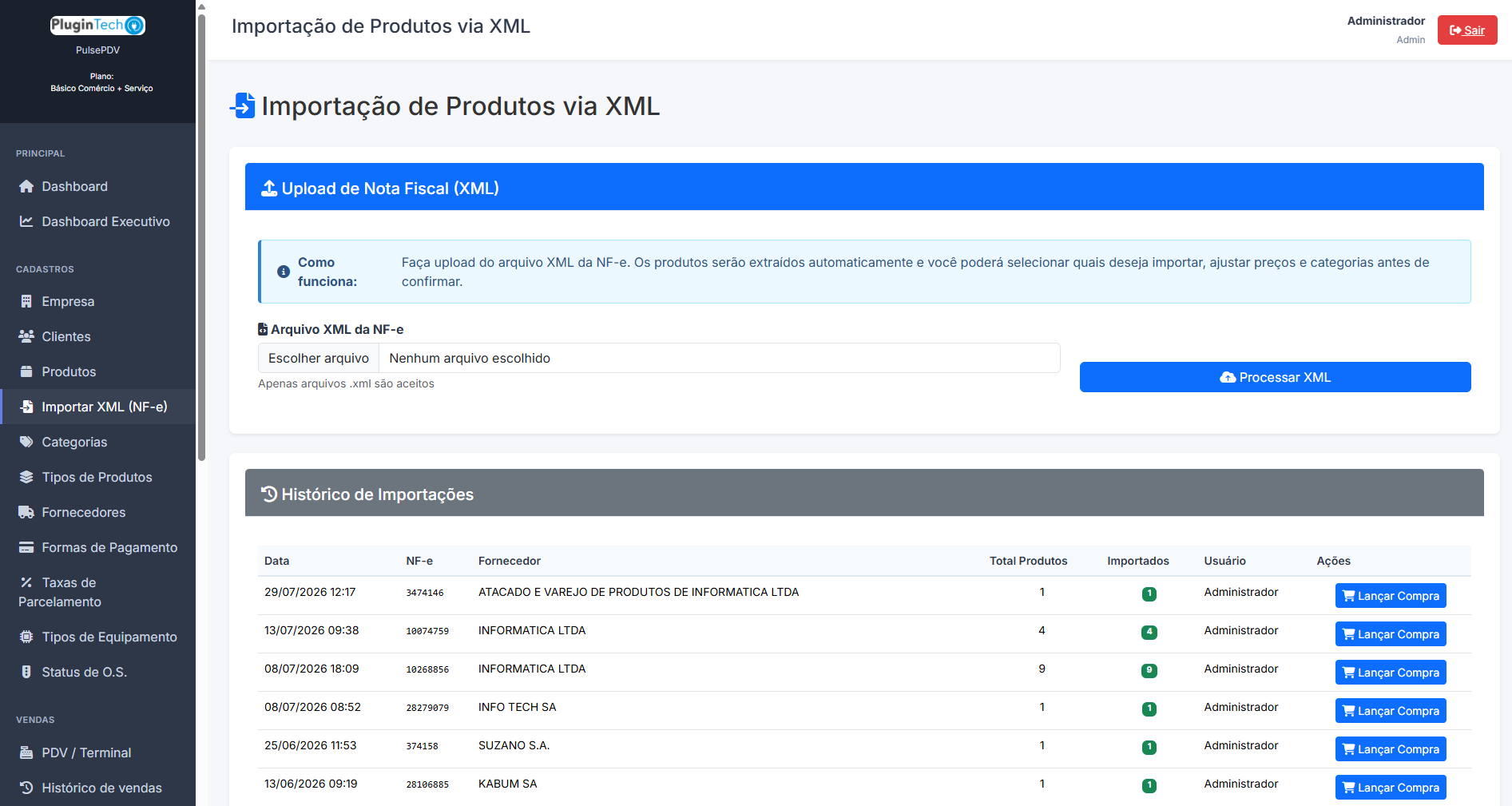Select Importar XML (NF-e) menu entry
Screen dimensions: 1512x806
(97, 407)
